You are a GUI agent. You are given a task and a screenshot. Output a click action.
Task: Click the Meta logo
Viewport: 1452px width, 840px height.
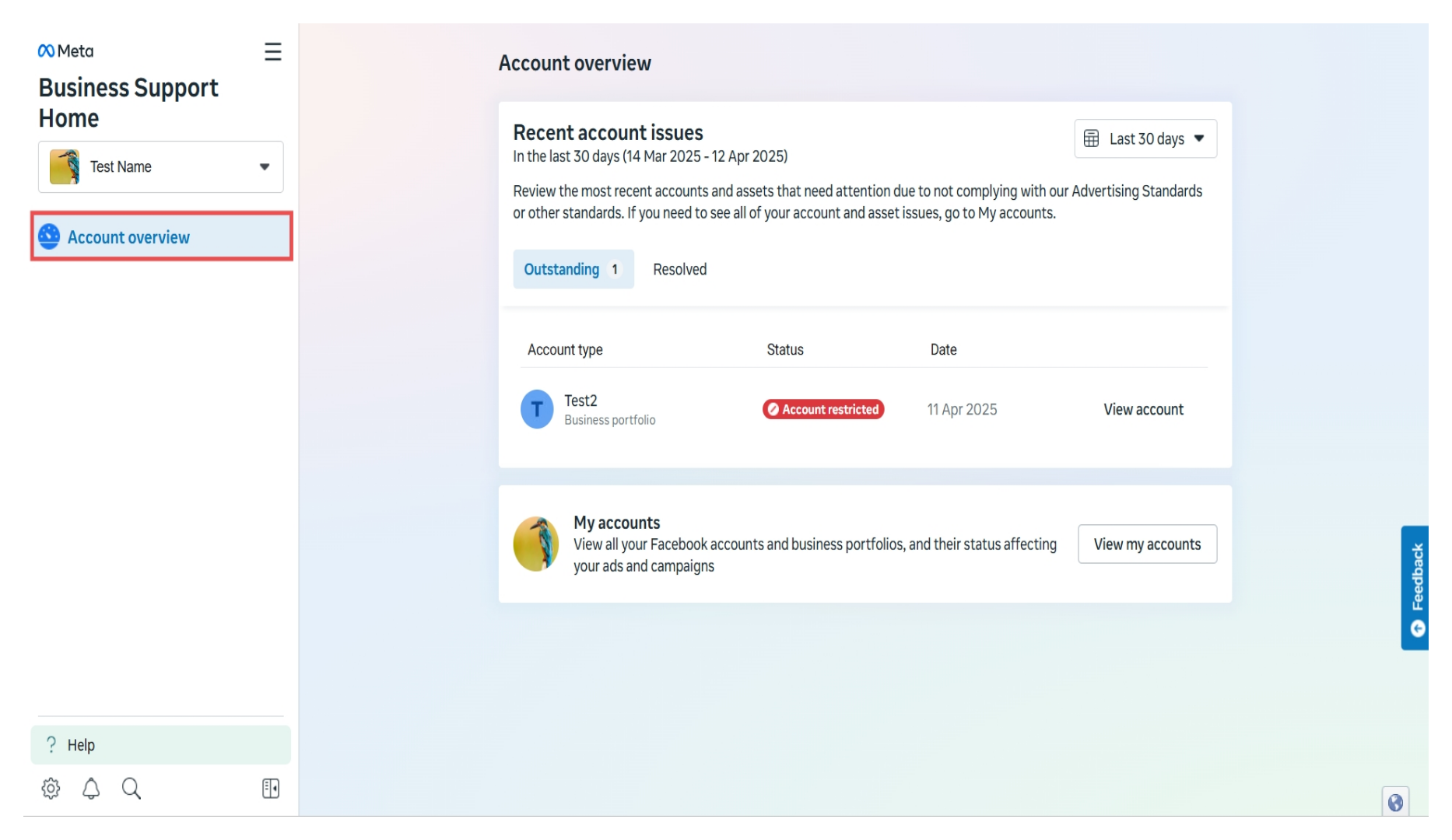click(65, 51)
